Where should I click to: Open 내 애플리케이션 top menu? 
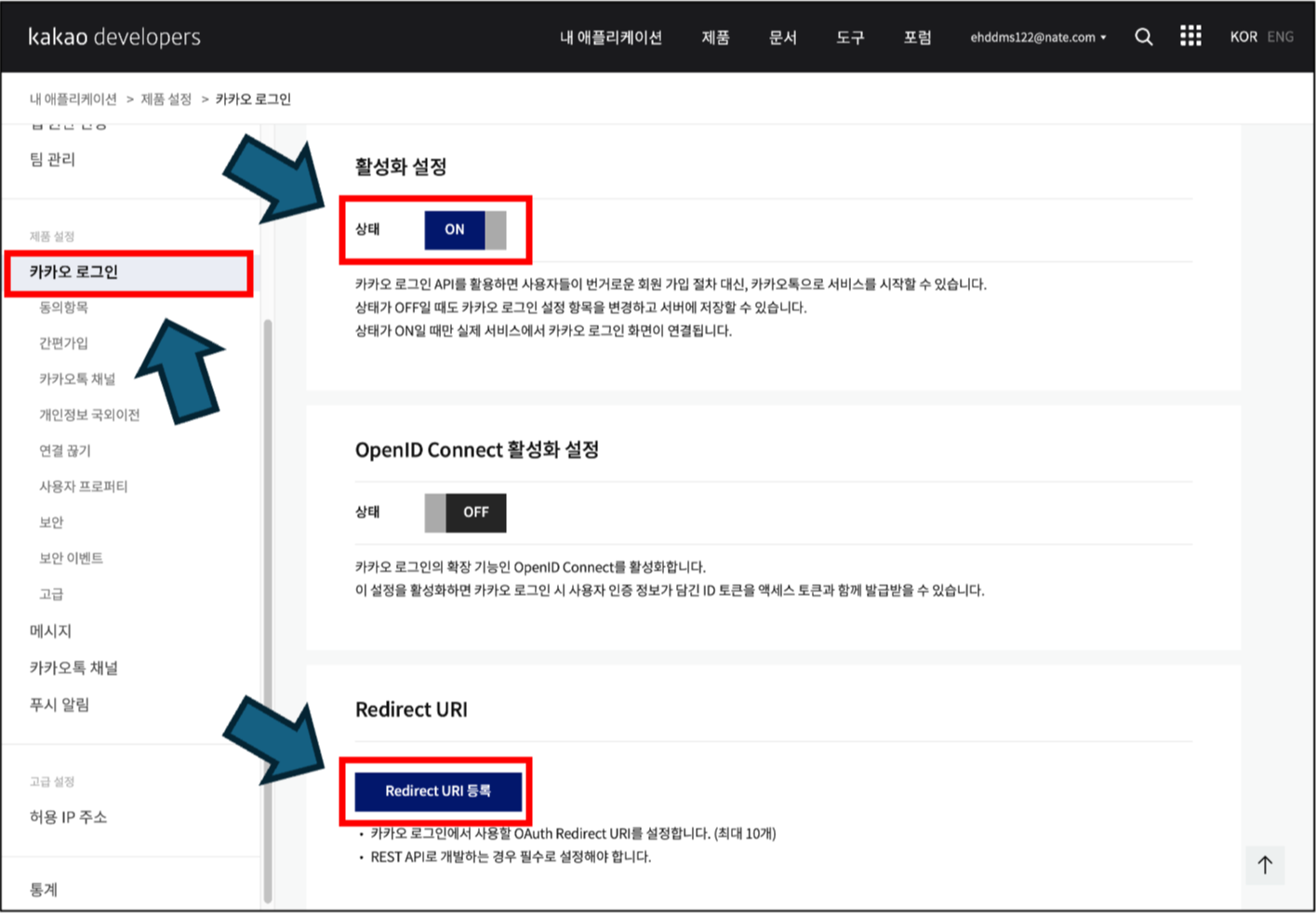point(611,37)
